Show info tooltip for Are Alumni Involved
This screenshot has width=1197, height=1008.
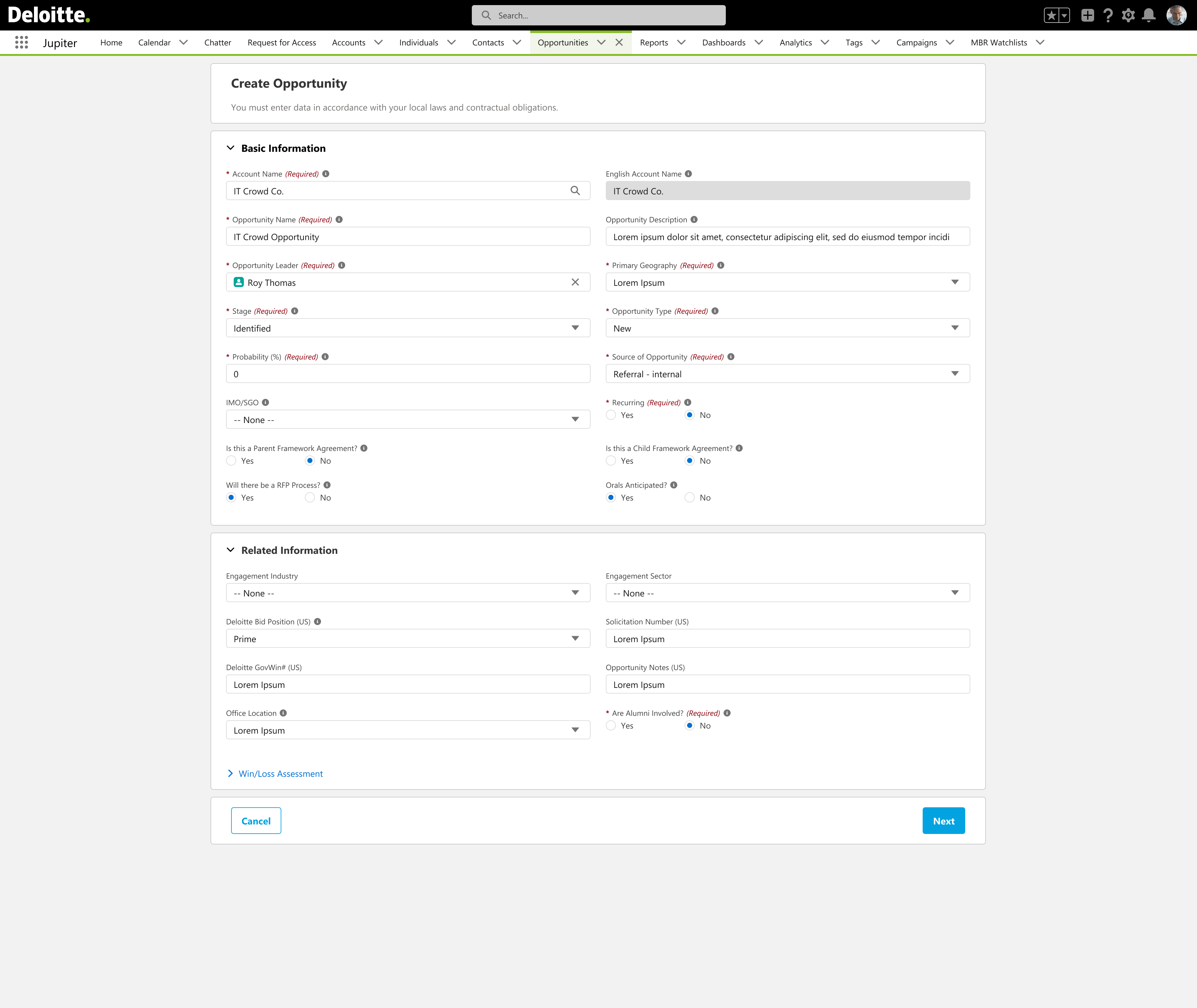tap(727, 713)
